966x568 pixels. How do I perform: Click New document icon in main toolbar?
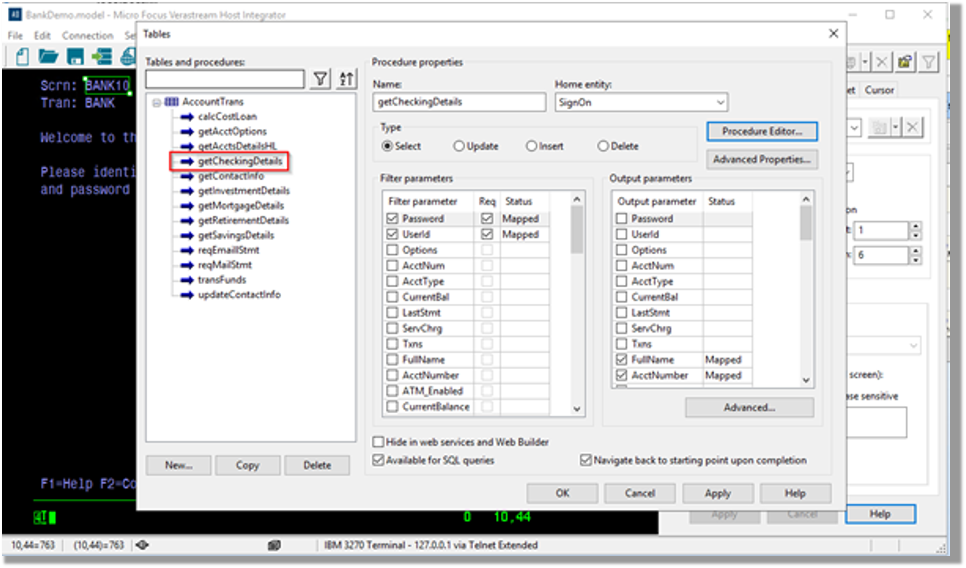(x=23, y=57)
